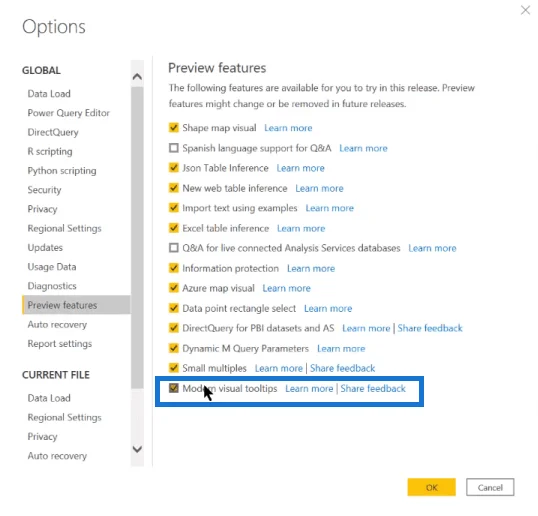Uncheck Shape map visual checkbox
The height and width of the screenshot is (516, 538).
(x=174, y=128)
